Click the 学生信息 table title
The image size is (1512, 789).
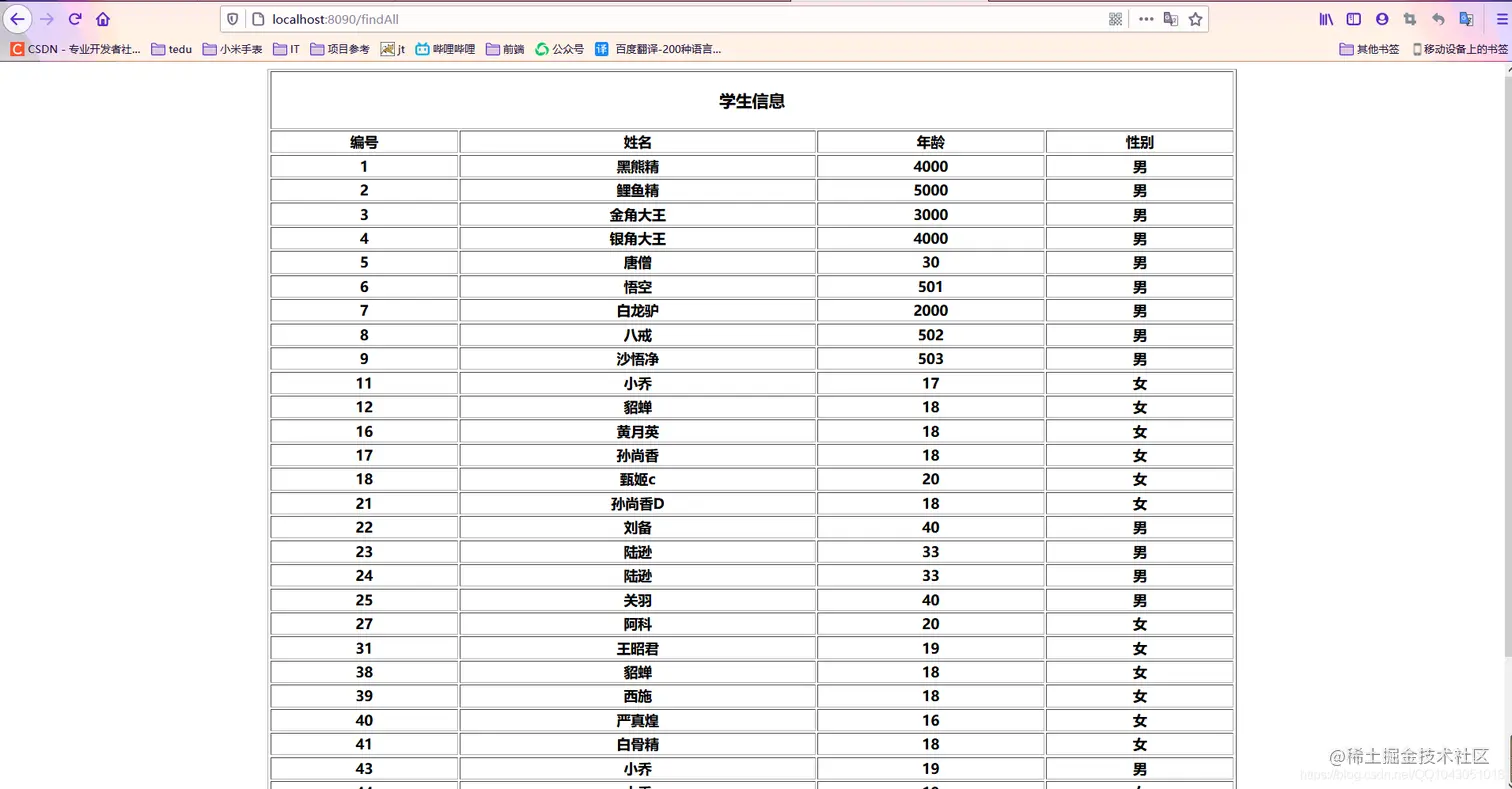[x=752, y=101]
